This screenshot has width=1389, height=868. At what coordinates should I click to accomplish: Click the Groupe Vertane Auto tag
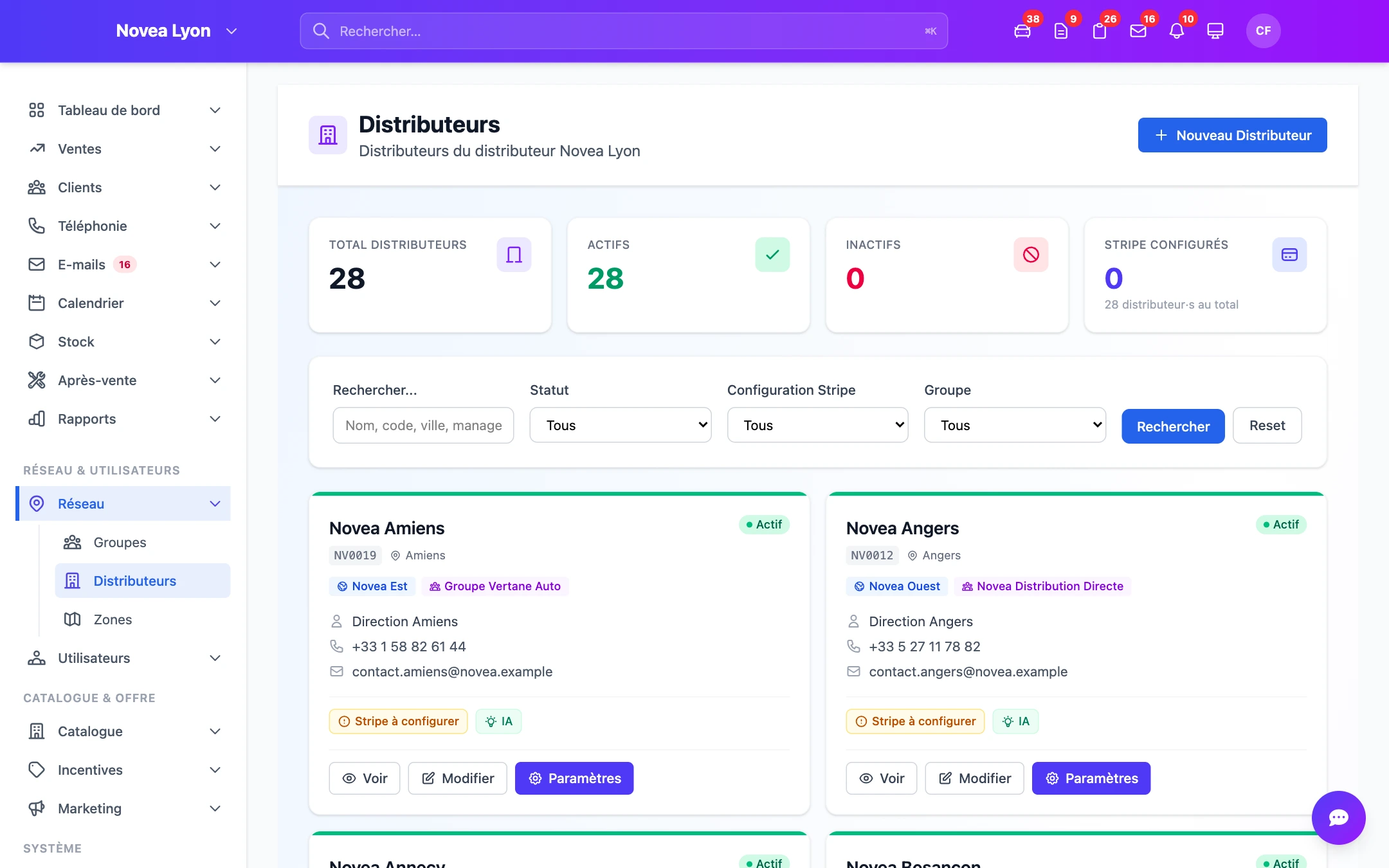pyautogui.click(x=495, y=586)
